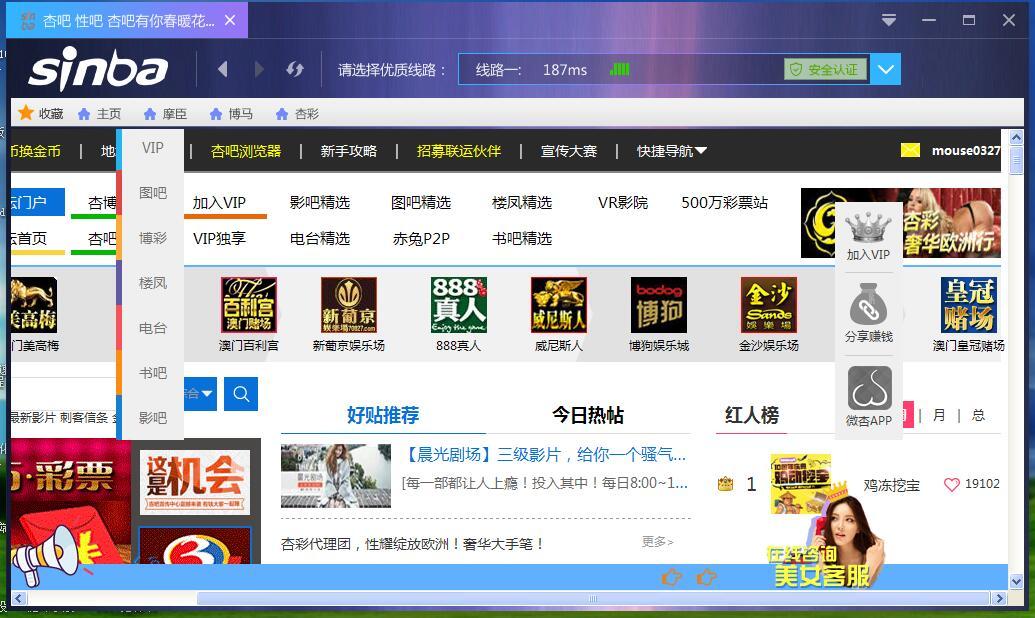
Task: Open the 主页 bookmark
Action: click(100, 114)
